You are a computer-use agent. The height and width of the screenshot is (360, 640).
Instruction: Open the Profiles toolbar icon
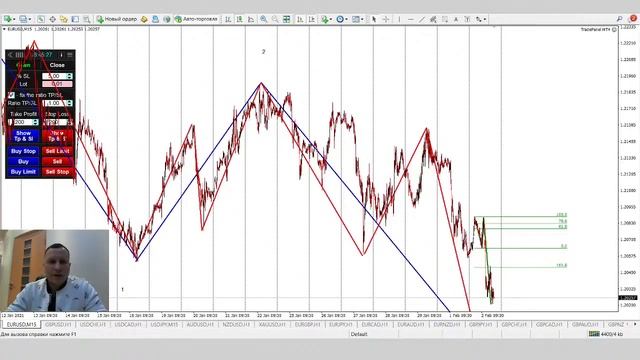point(23,19)
